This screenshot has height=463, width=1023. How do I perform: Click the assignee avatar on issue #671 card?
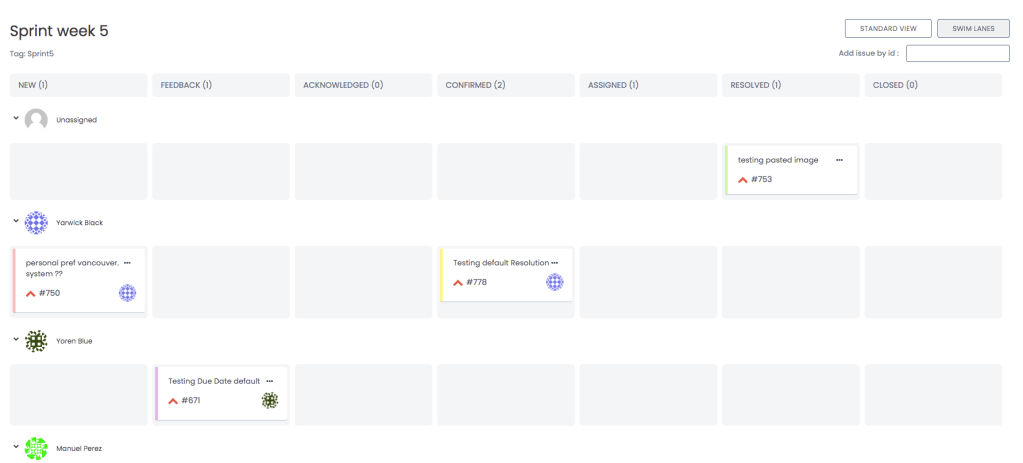click(269, 400)
